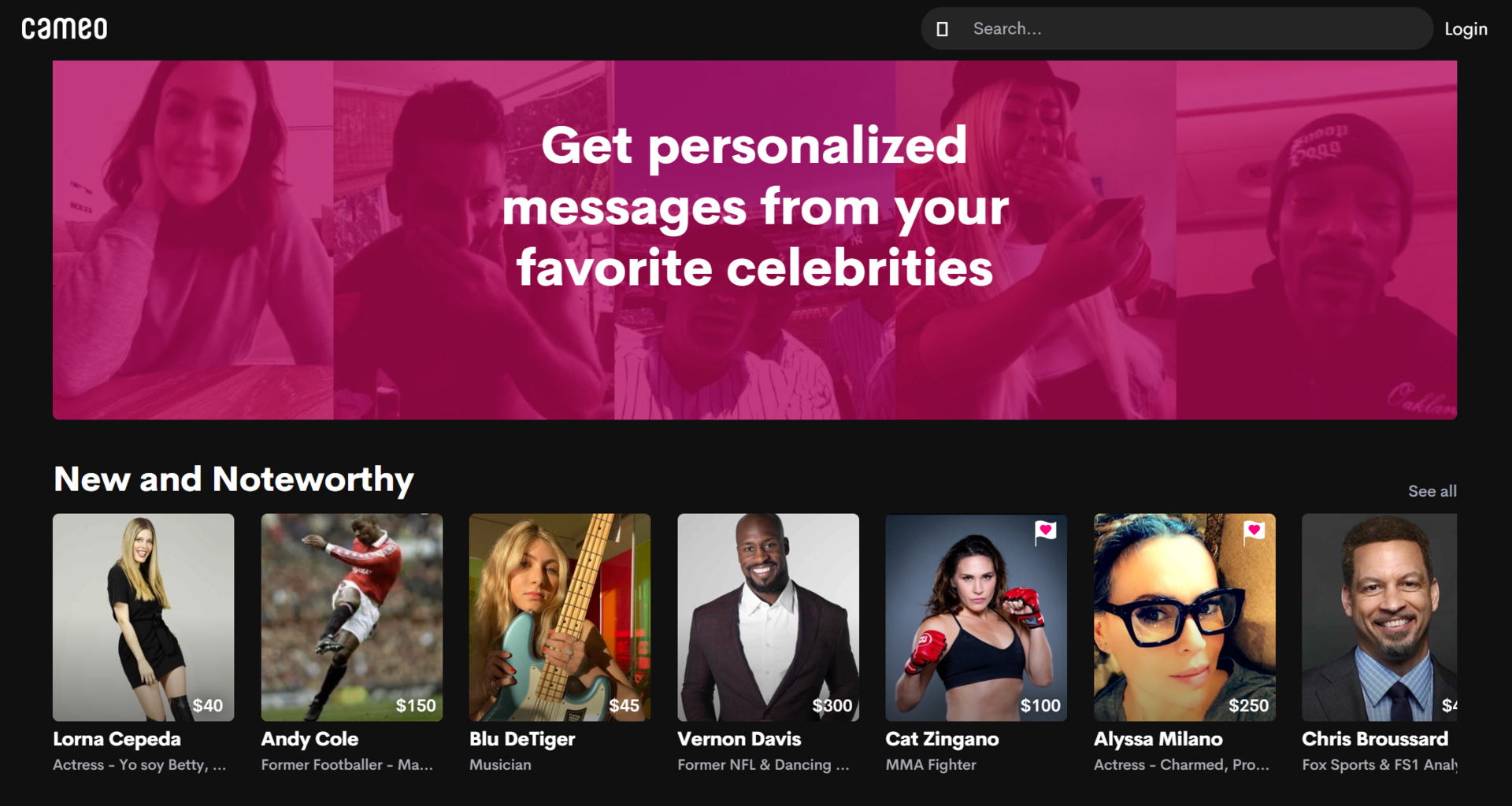The width and height of the screenshot is (1512, 806).
Task: Click the Lorna Cepeda name link
Action: click(x=117, y=739)
